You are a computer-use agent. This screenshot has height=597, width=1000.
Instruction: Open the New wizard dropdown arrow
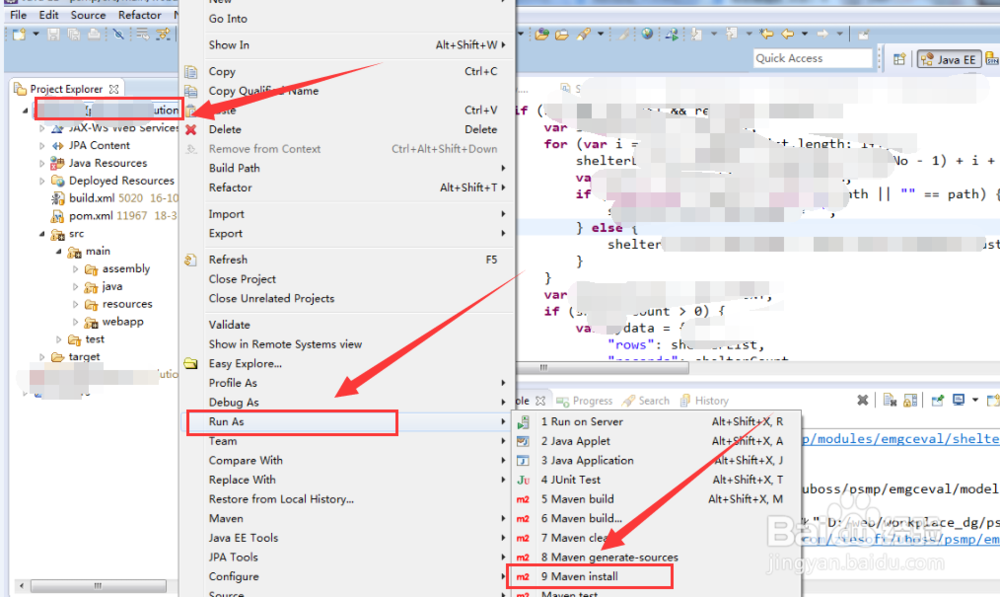(36, 34)
